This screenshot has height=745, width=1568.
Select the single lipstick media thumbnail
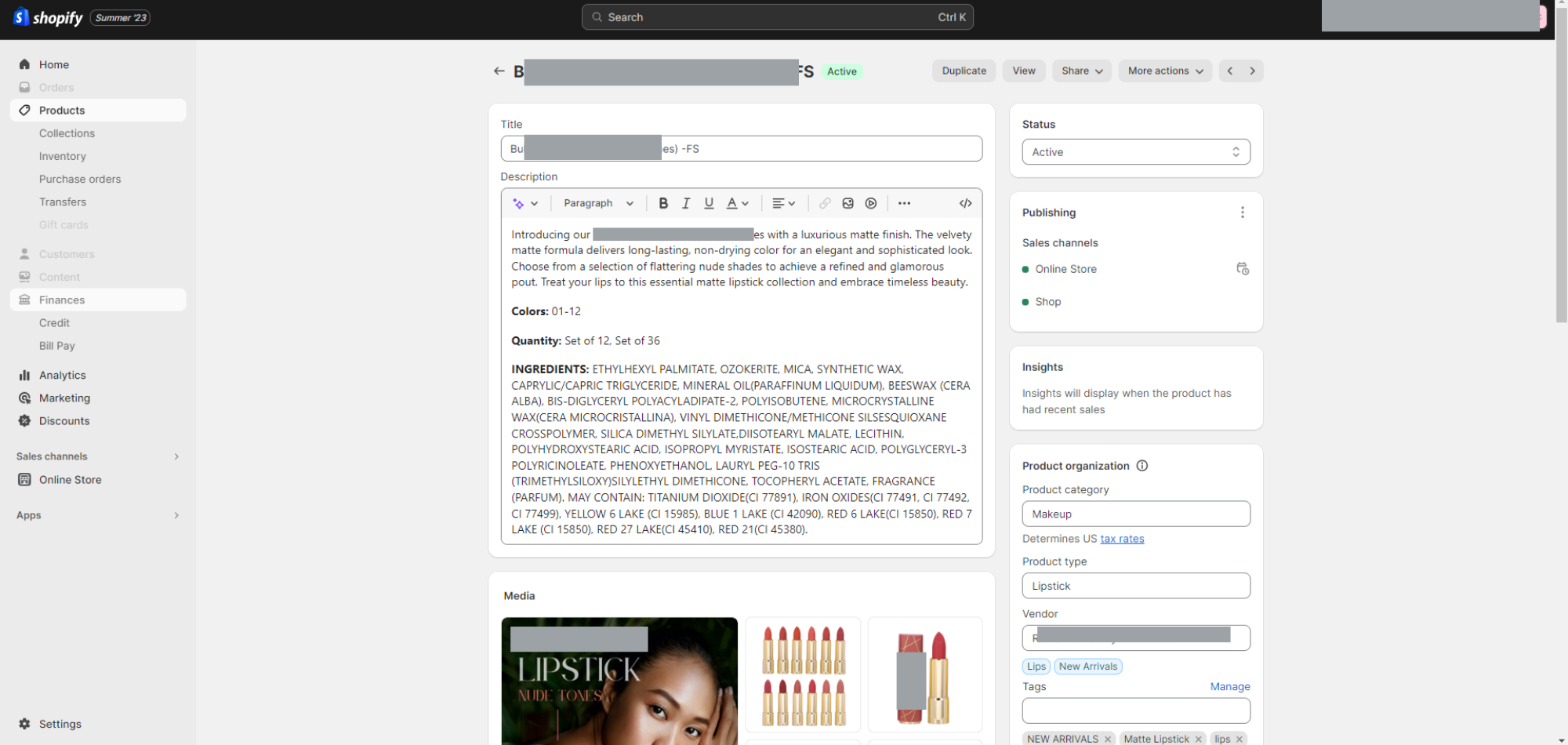tap(925, 674)
